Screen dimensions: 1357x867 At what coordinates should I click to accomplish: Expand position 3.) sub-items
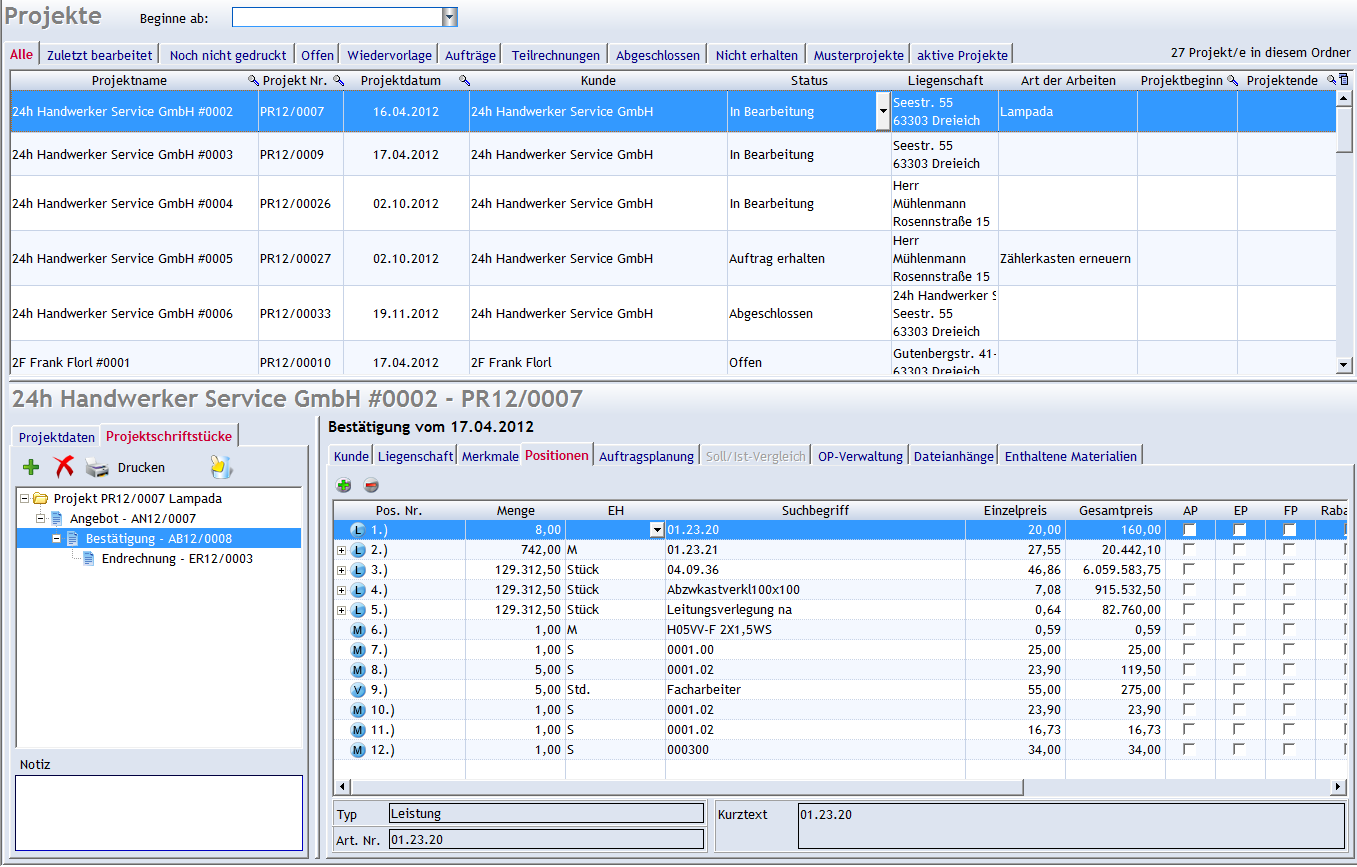pos(342,569)
